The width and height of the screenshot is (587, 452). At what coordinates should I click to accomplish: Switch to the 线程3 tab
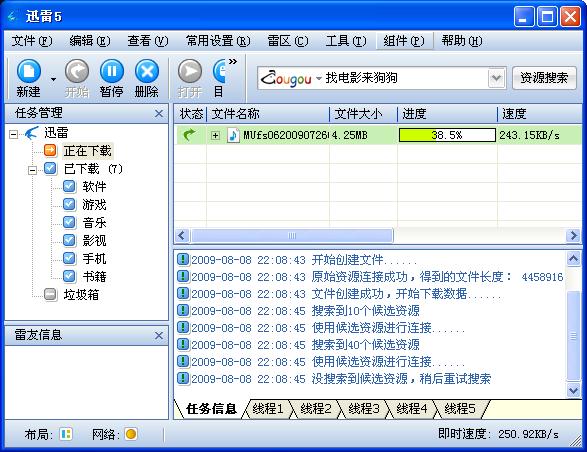[364, 409]
